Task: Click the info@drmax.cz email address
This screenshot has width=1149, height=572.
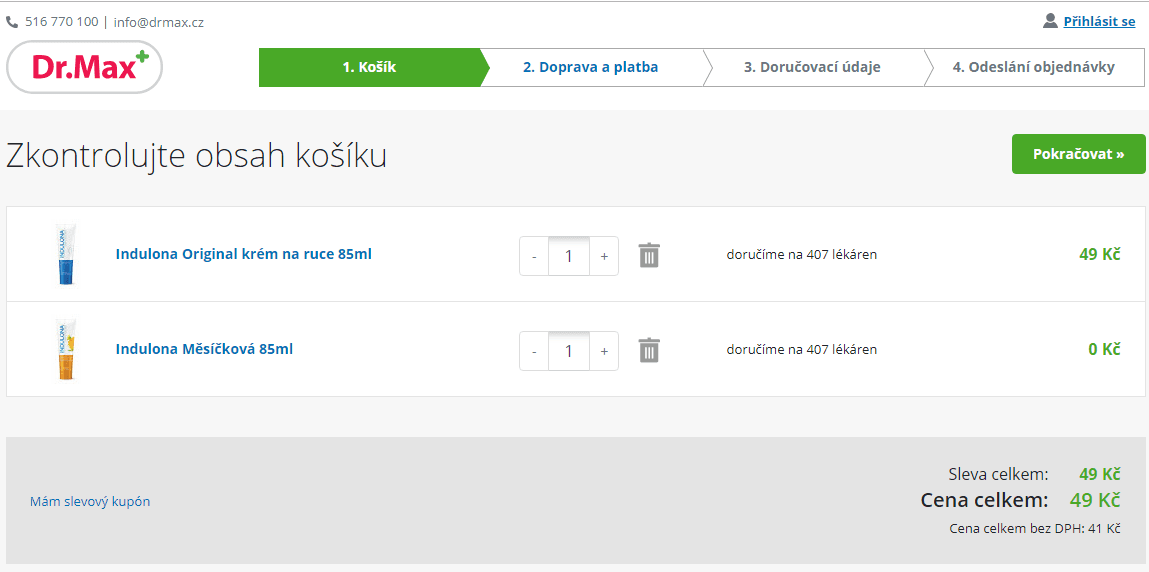Action: tap(158, 22)
